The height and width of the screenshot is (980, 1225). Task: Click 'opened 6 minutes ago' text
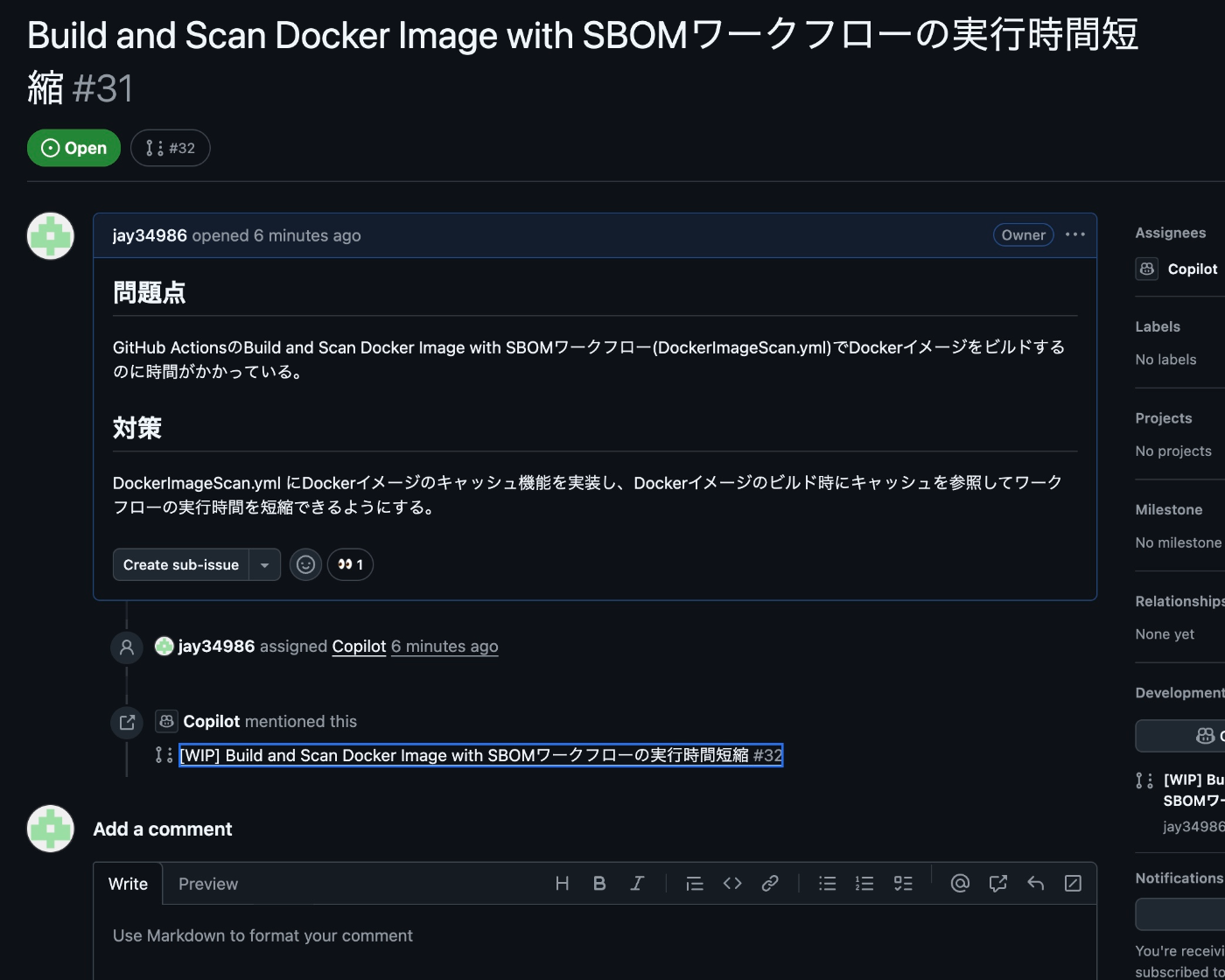click(276, 235)
